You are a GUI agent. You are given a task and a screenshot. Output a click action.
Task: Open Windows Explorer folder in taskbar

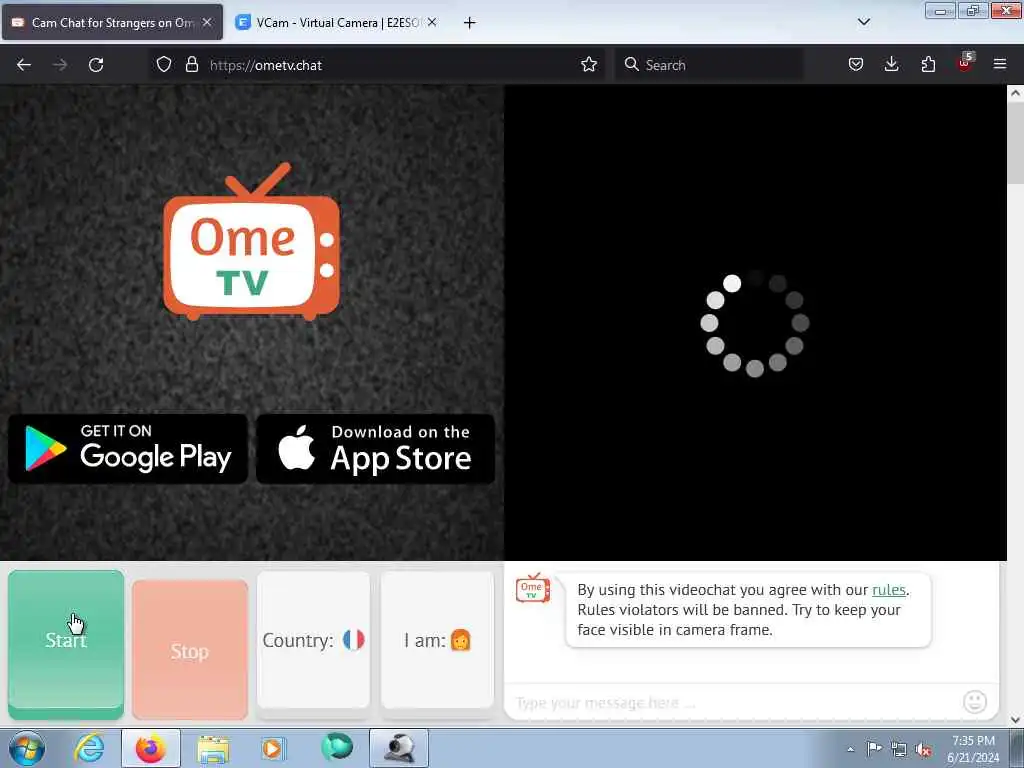(x=213, y=748)
